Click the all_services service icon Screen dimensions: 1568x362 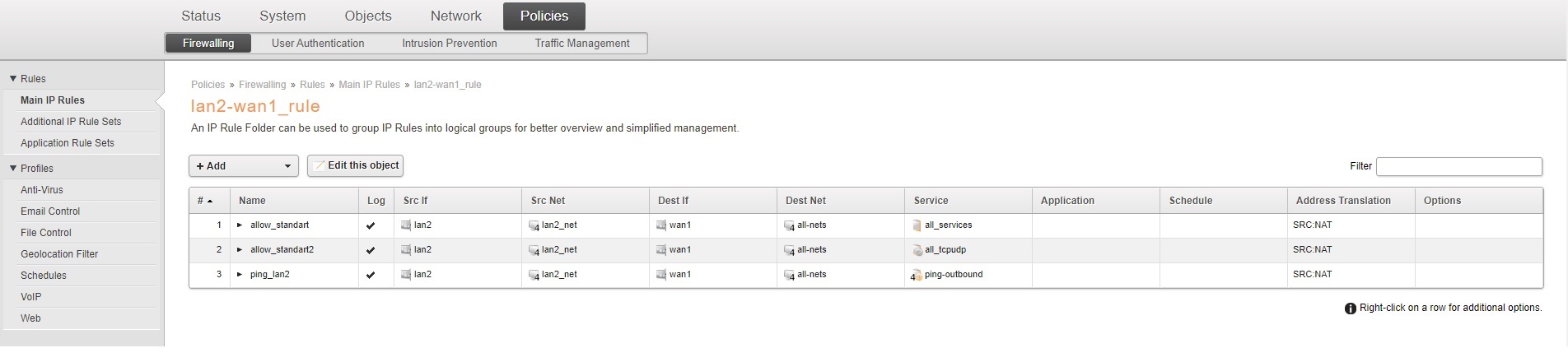tap(917, 225)
